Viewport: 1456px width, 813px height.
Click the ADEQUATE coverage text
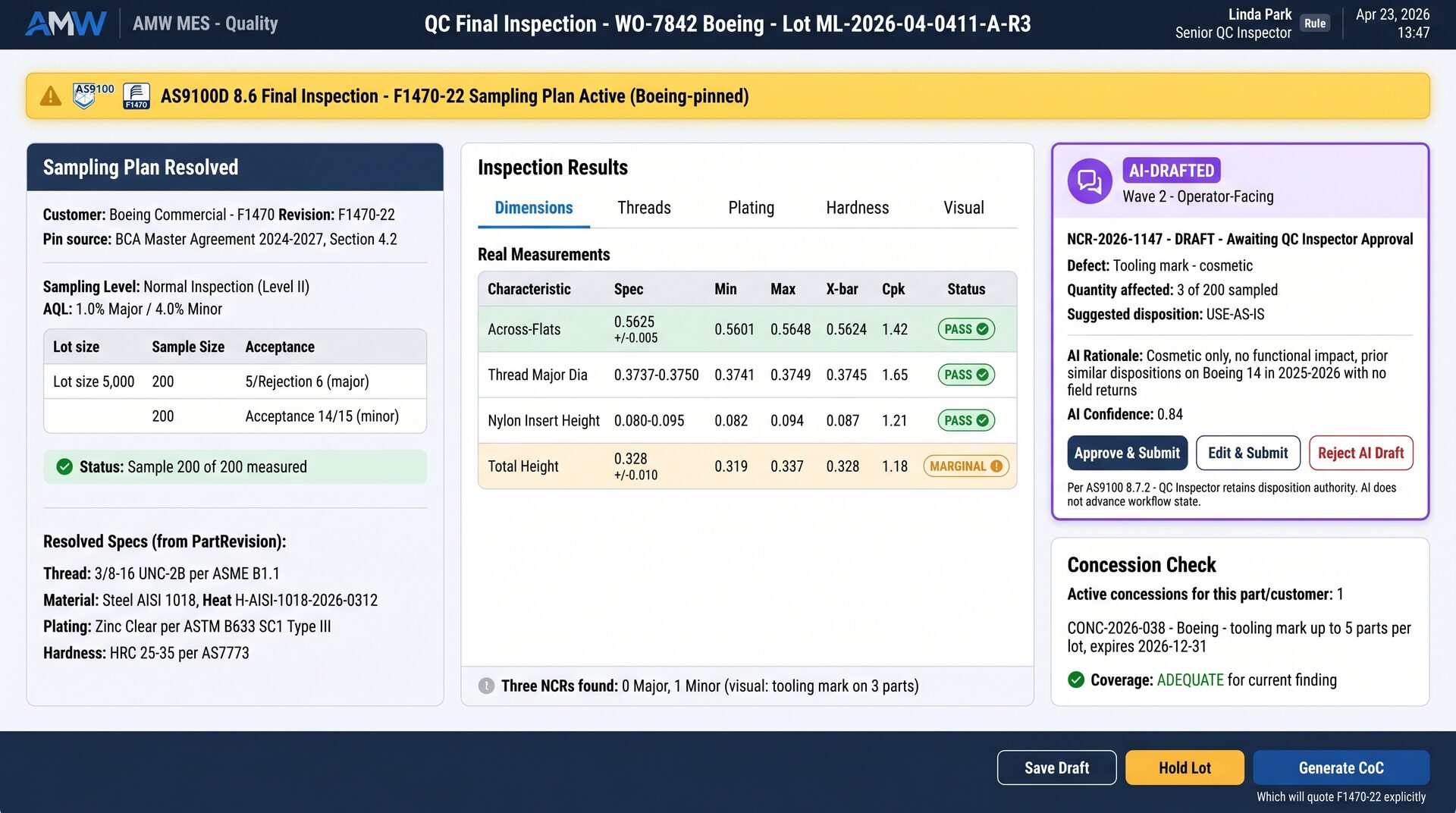click(1190, 680)
